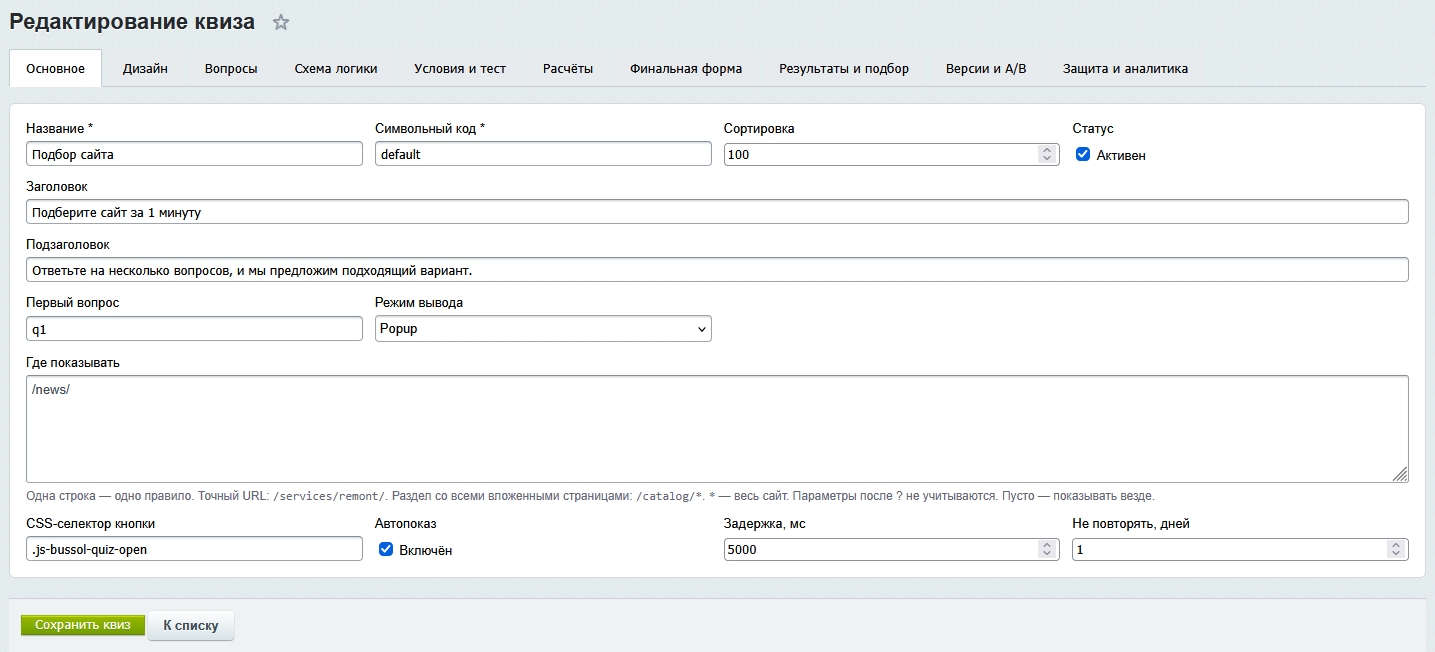The height and width of the screenshot is (652, 1435).
Task: Click the К списку button
Action: 190,625
